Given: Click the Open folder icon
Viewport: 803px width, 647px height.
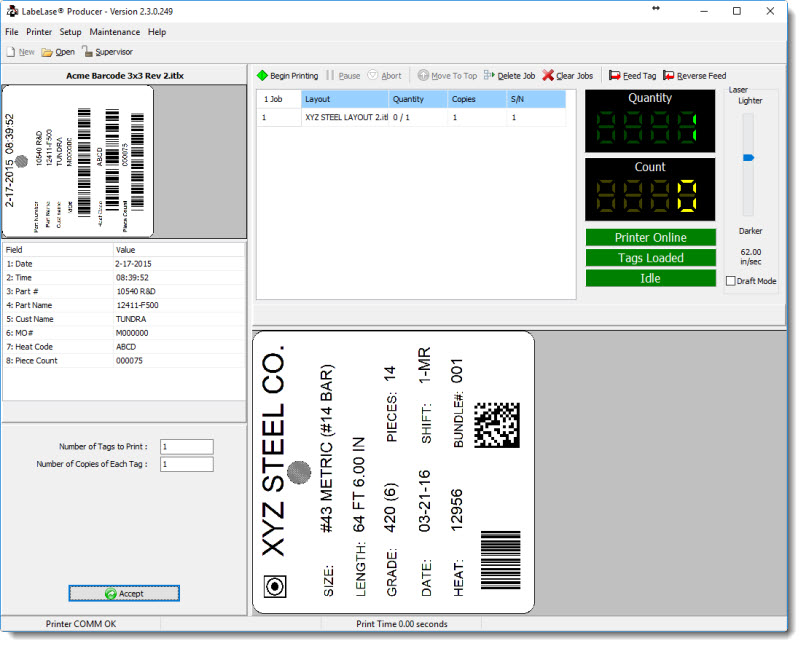Looking at the screenshot, I should click(47, 52).
